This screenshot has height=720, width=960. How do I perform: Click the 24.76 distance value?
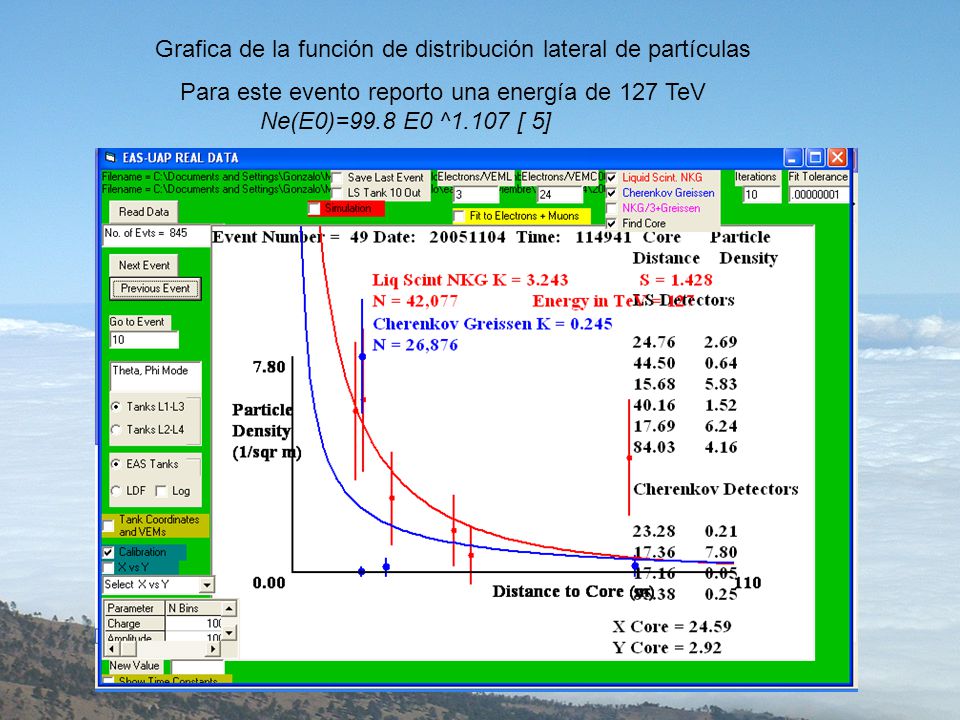[x=654, y=342]
